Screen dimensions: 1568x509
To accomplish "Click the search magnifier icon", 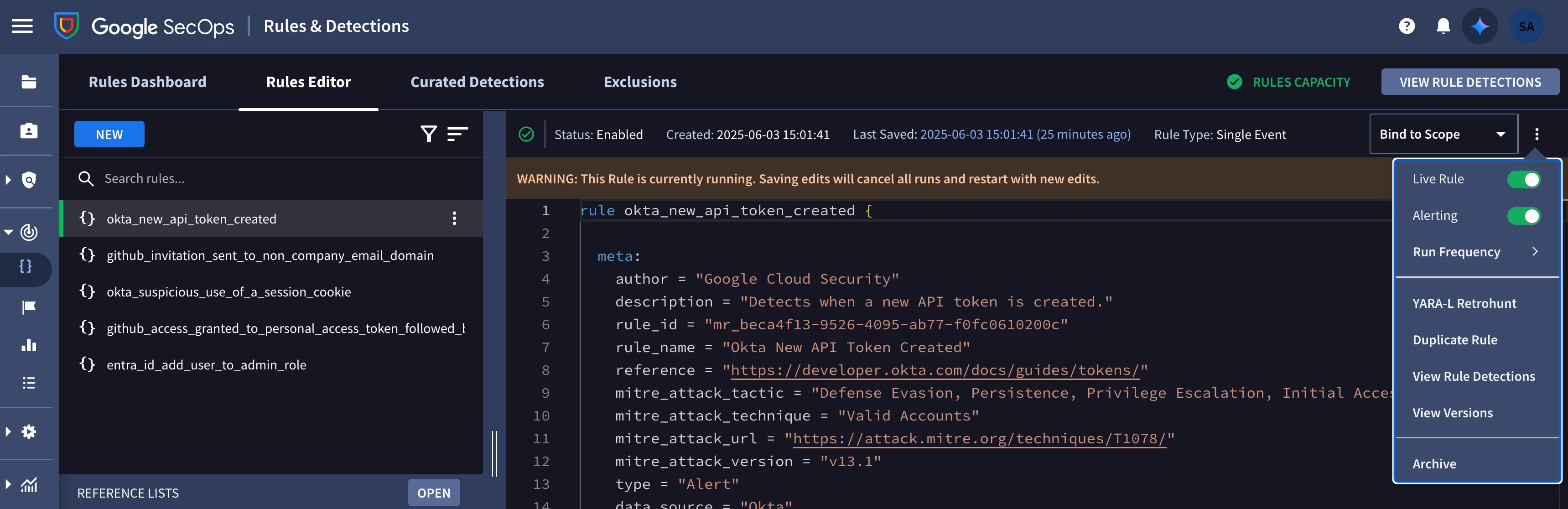I will (x=86, y=178).
